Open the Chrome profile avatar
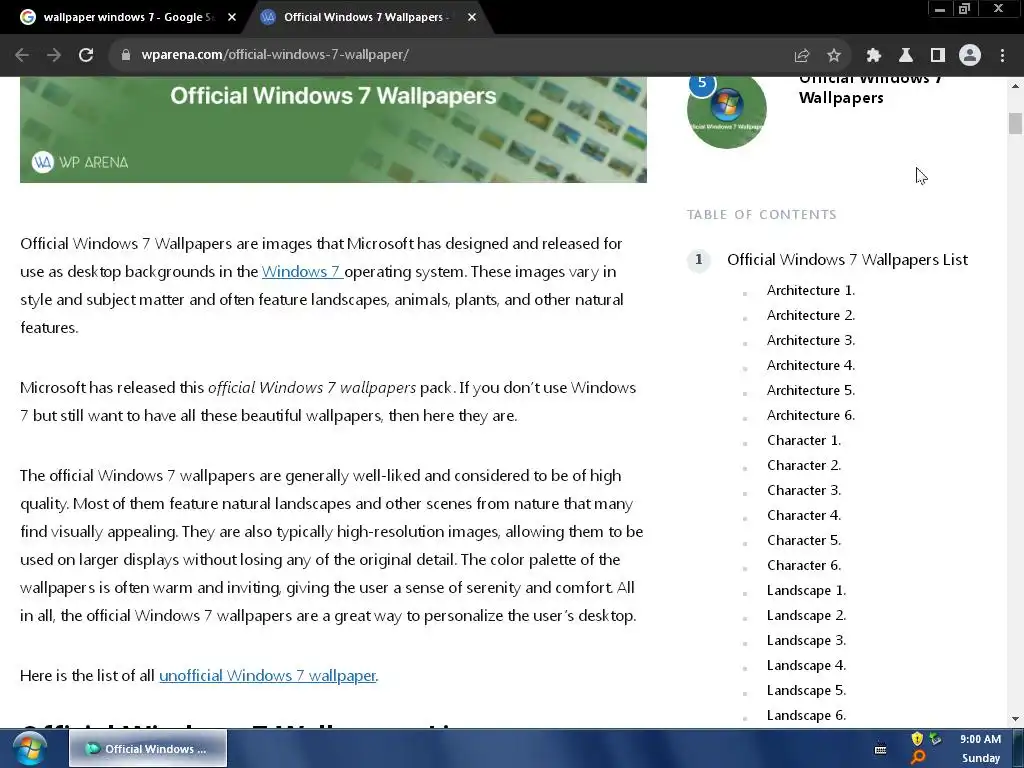The width and height of the screenshot is (1024, 768). click(x=970, y=55)
